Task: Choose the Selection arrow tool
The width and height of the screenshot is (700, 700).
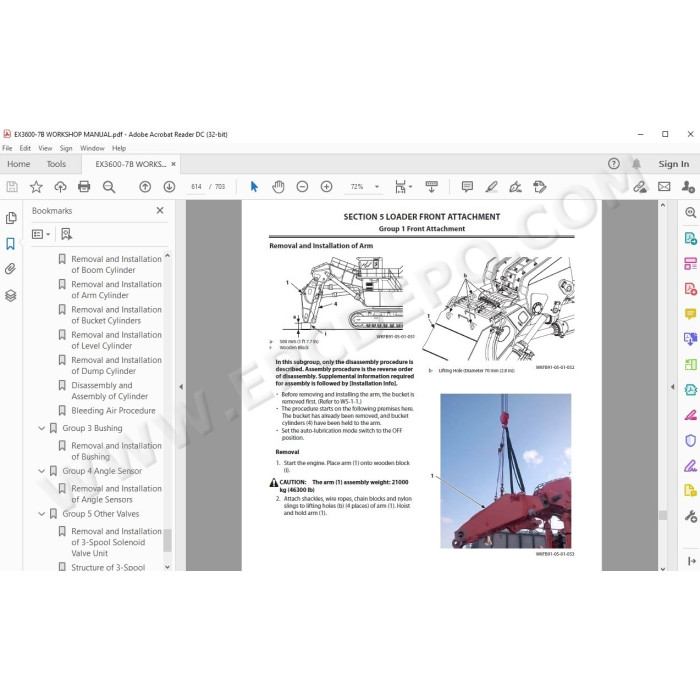Action: point(254,187)
